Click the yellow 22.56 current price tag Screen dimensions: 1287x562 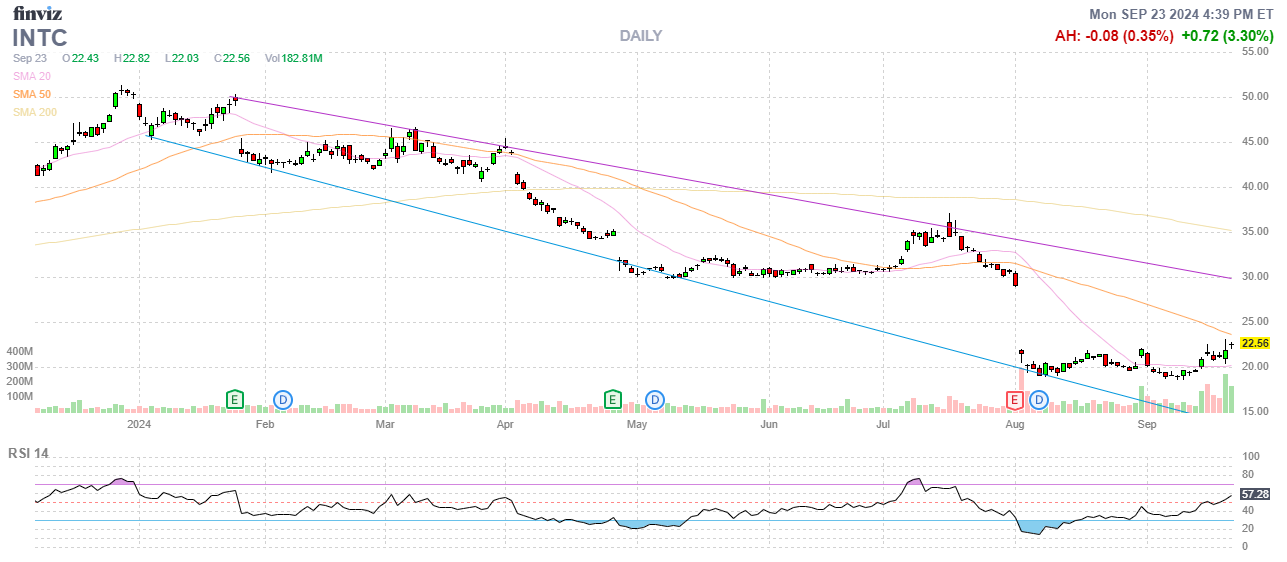(1254, 343)
